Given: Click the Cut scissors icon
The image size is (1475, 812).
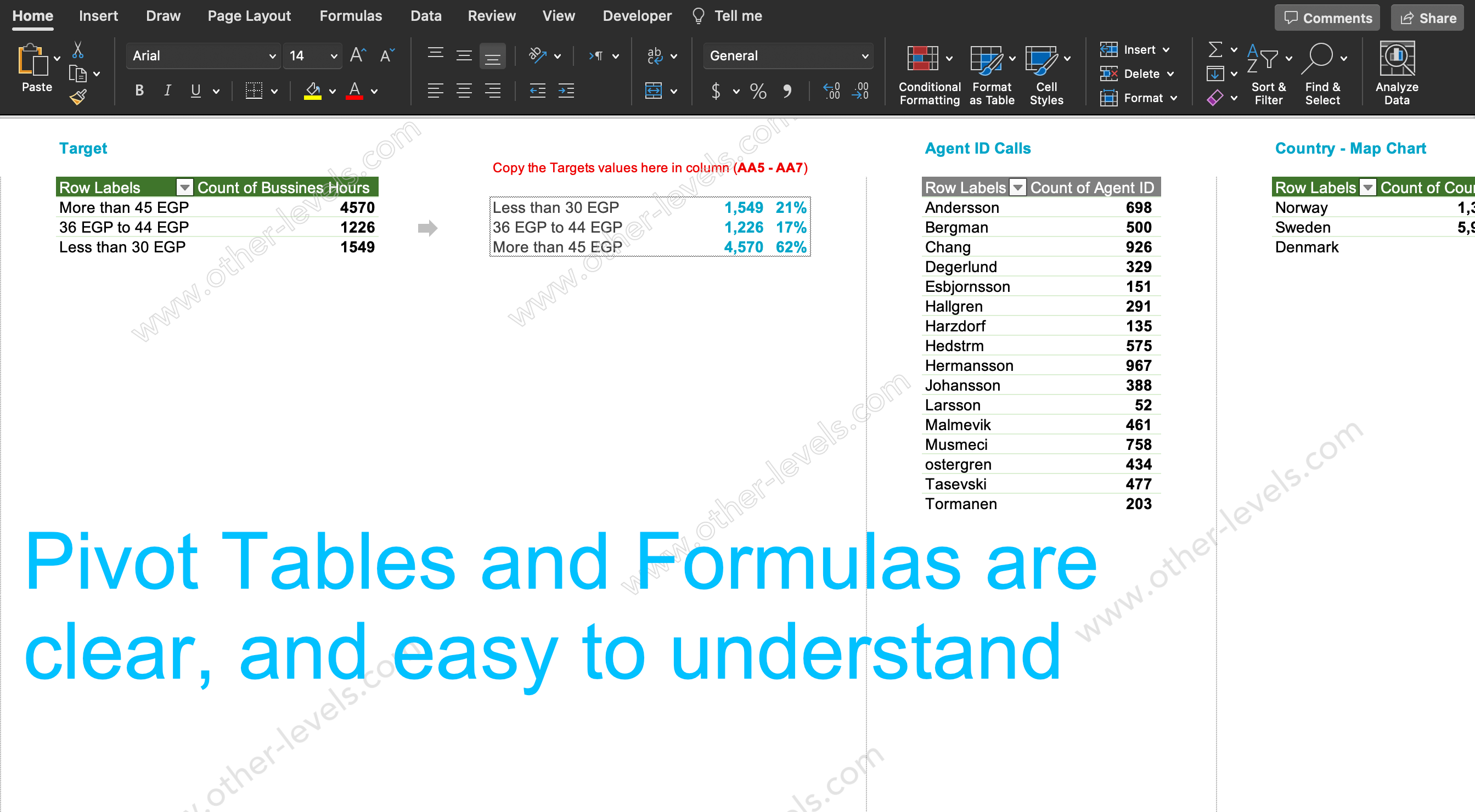Looking at the screenshot, I should (x=78, y=50).
